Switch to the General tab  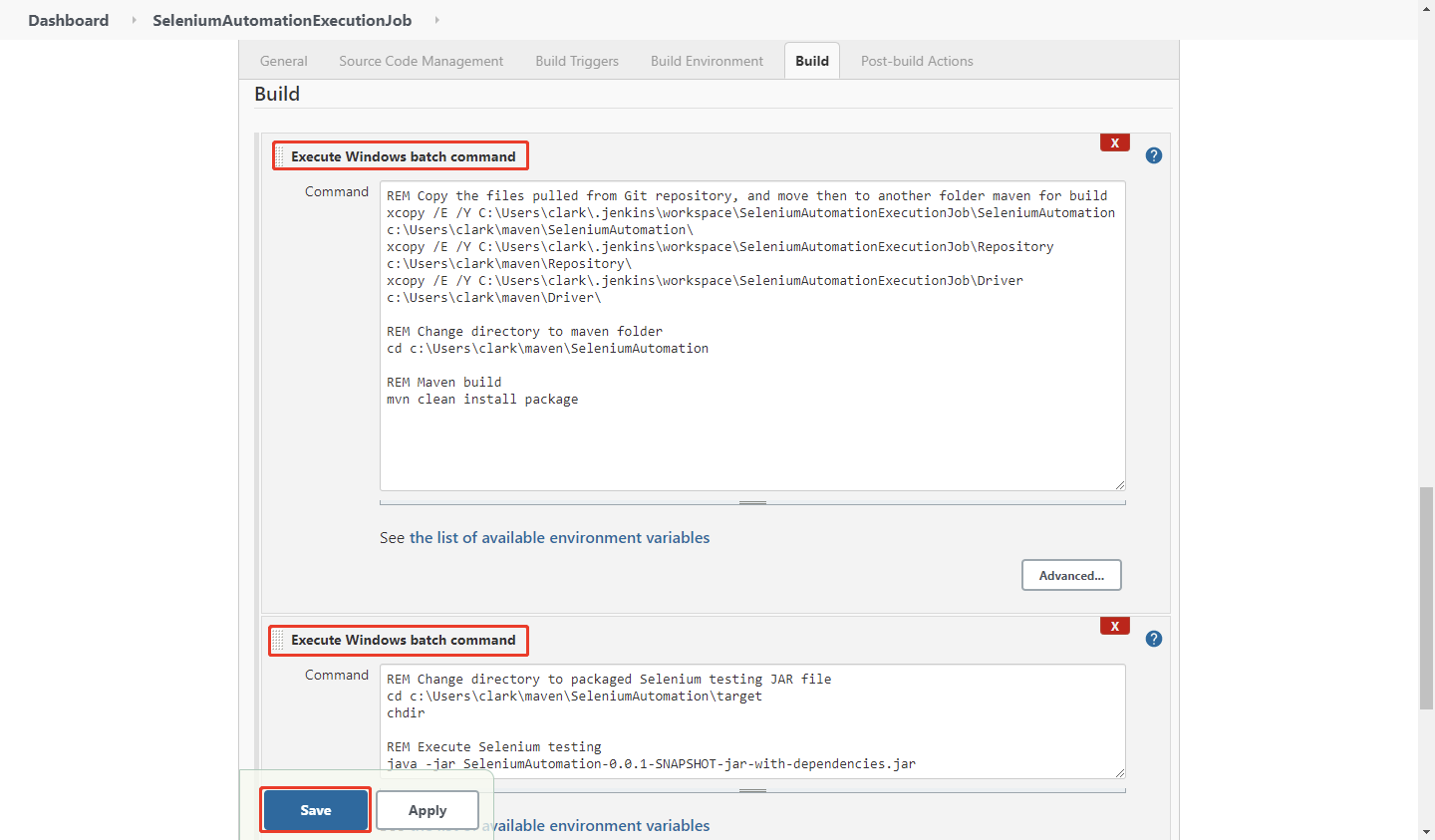[x=283, y=61]
